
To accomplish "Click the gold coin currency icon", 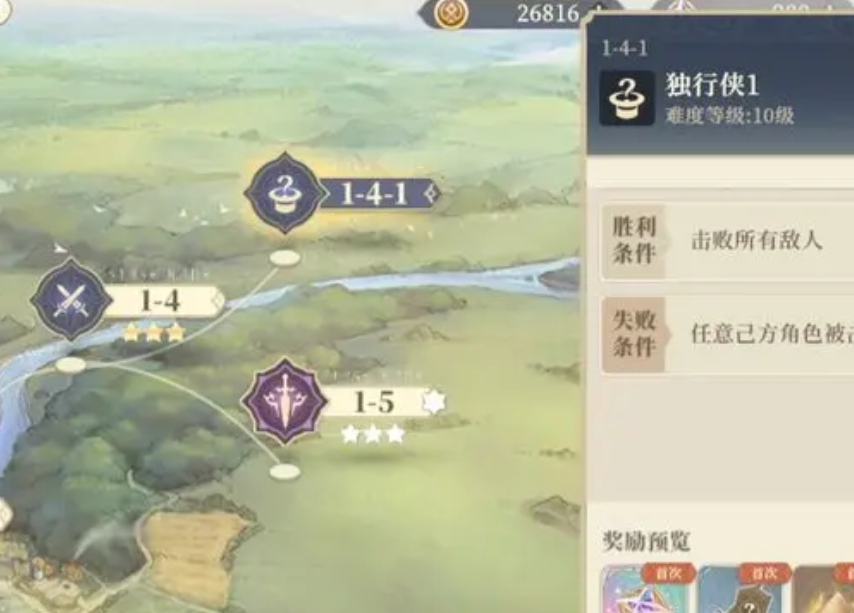I will coord(452,13).
